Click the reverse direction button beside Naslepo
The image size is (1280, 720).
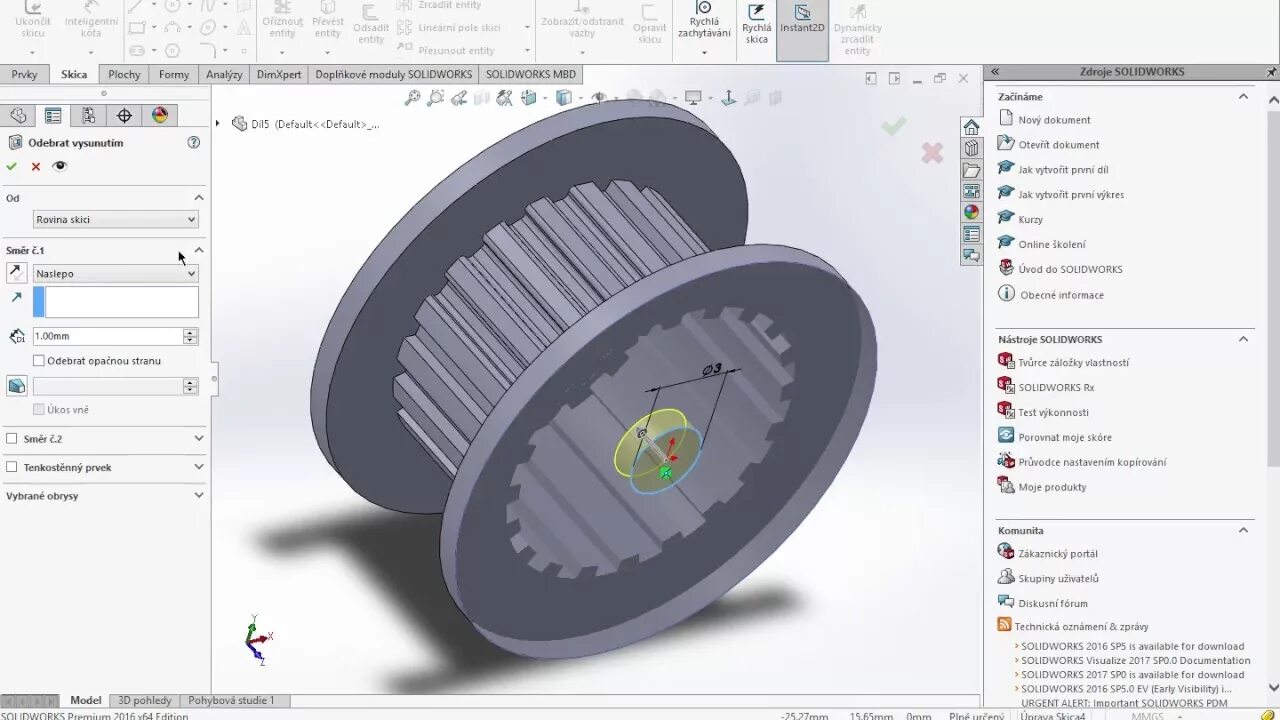tap(16, 273)
